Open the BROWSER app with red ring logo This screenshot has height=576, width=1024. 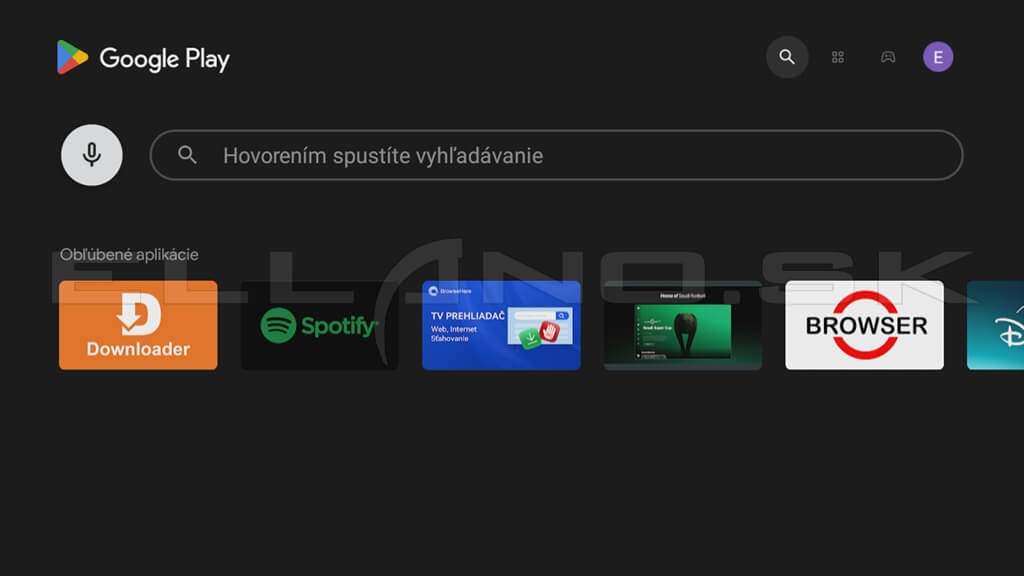click(x=864, y=325)
